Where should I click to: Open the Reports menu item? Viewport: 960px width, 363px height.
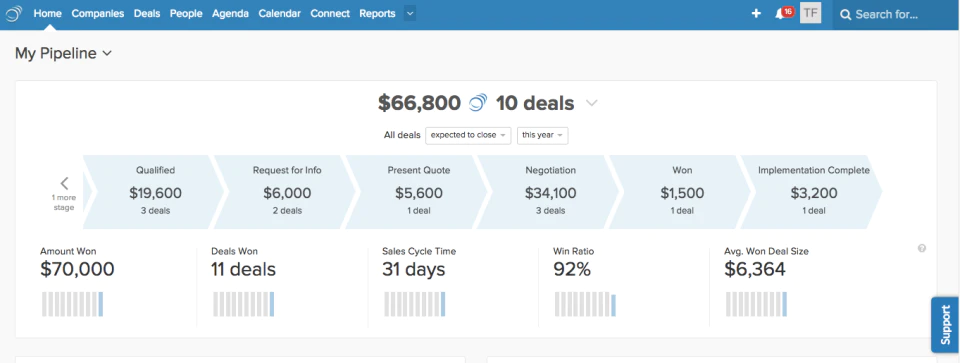click(377, 13)
